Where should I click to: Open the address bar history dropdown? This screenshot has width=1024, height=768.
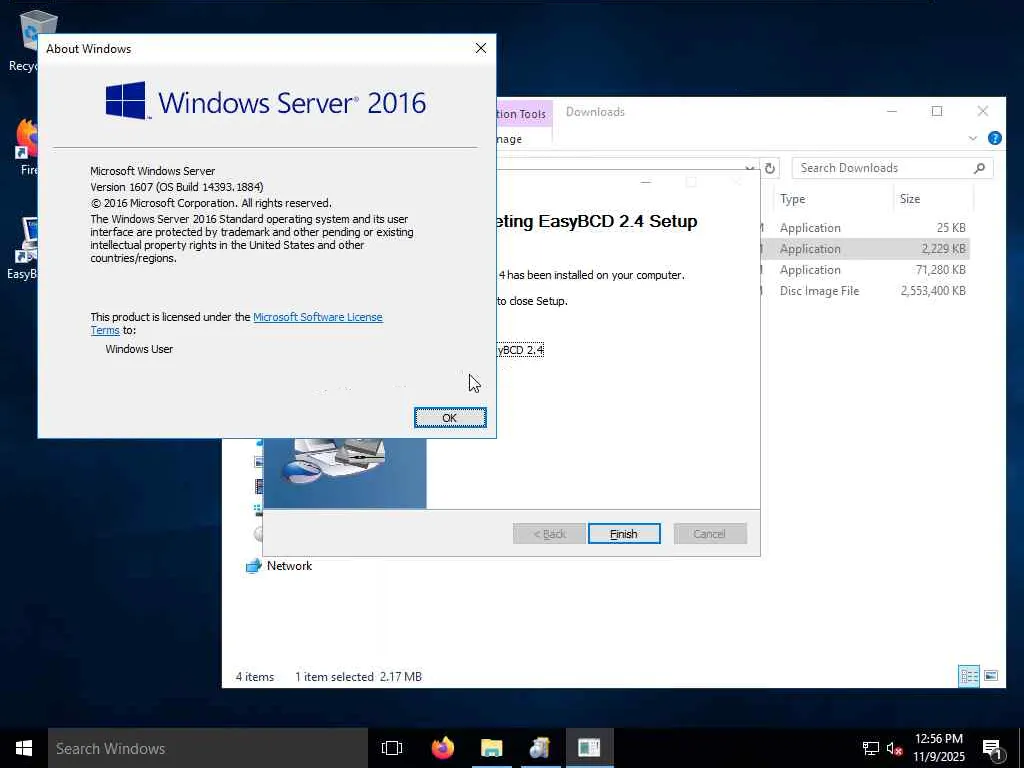pos(750,168)
